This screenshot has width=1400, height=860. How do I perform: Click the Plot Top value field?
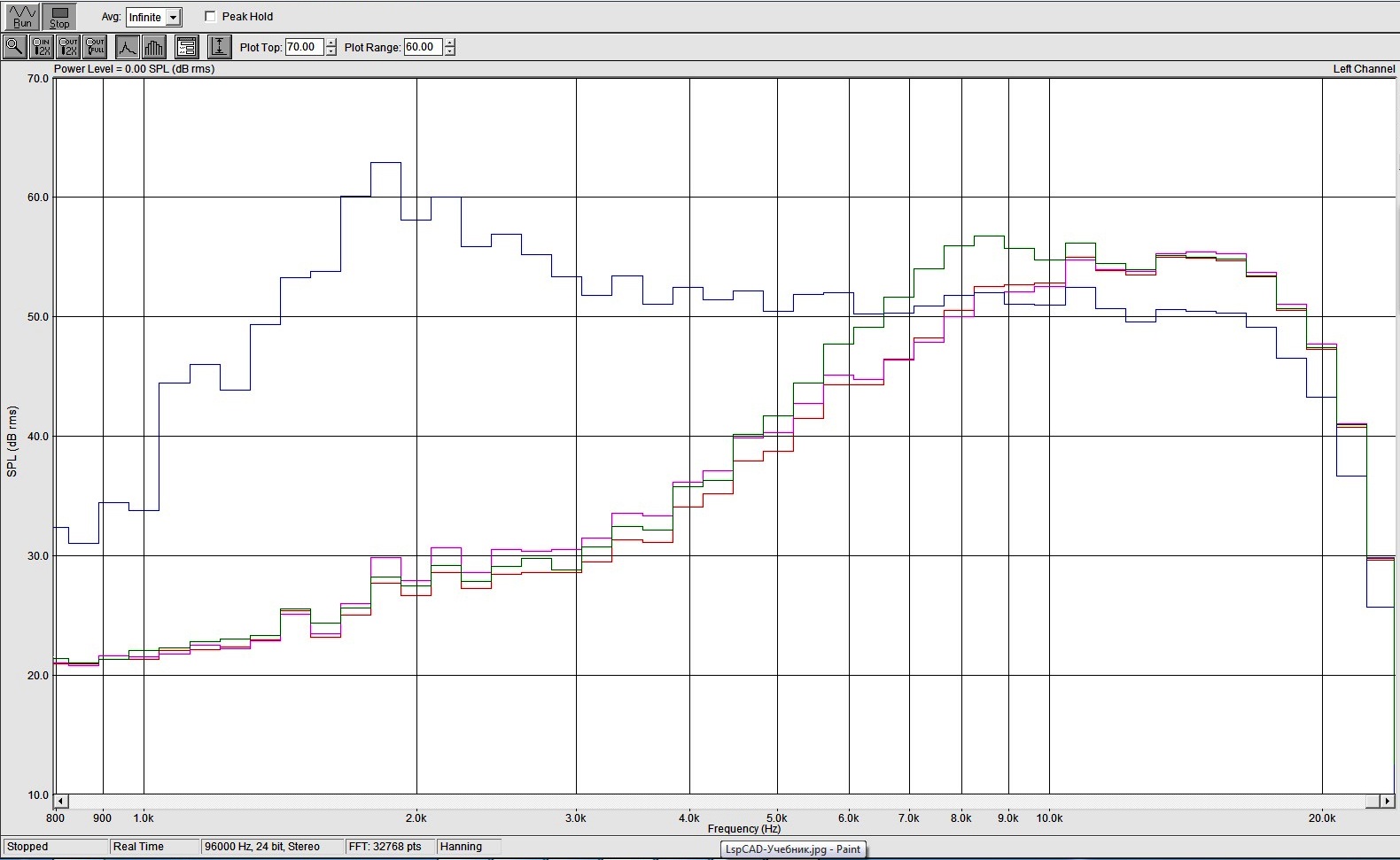304,47
